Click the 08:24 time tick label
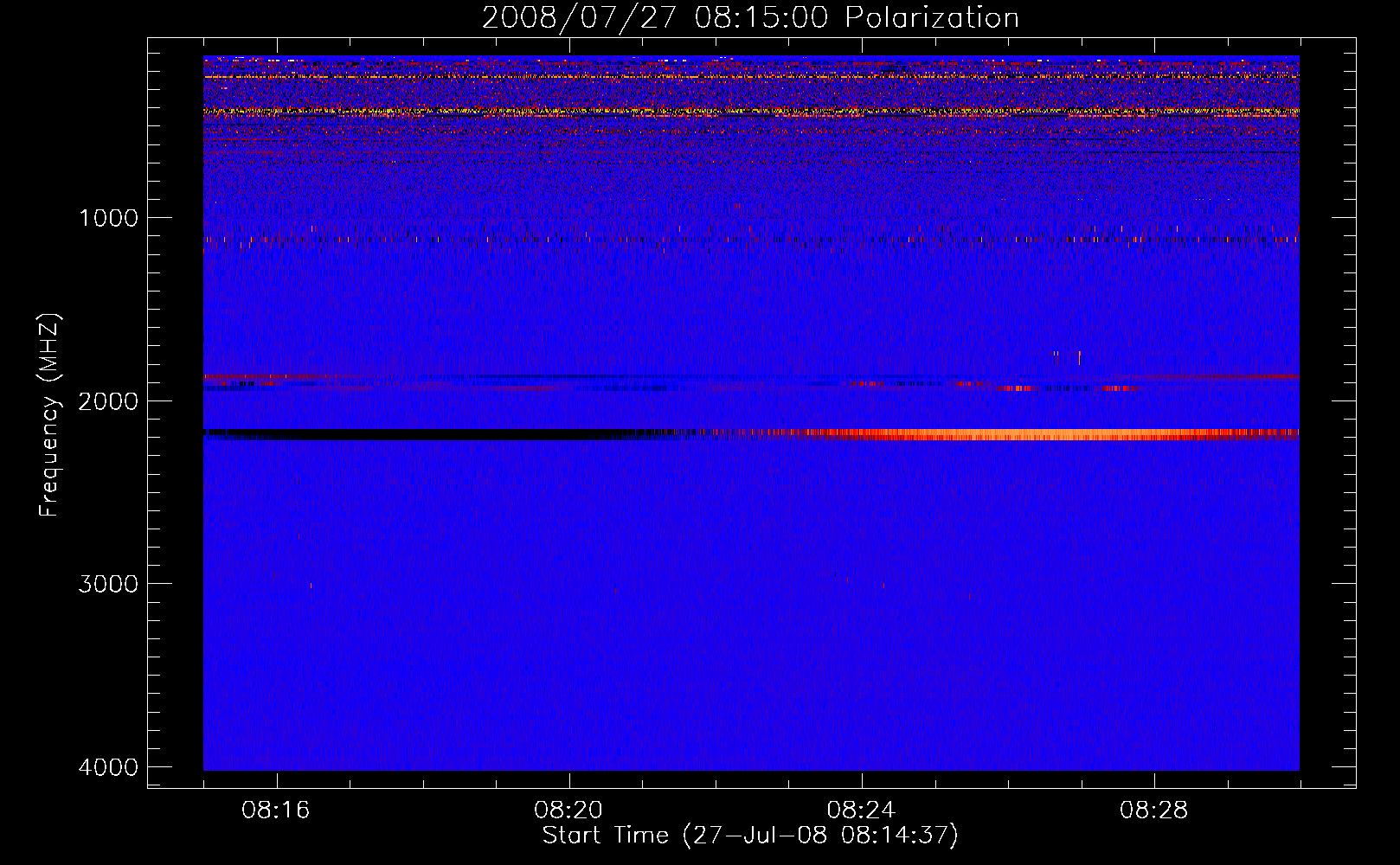 tap(861, 811)
